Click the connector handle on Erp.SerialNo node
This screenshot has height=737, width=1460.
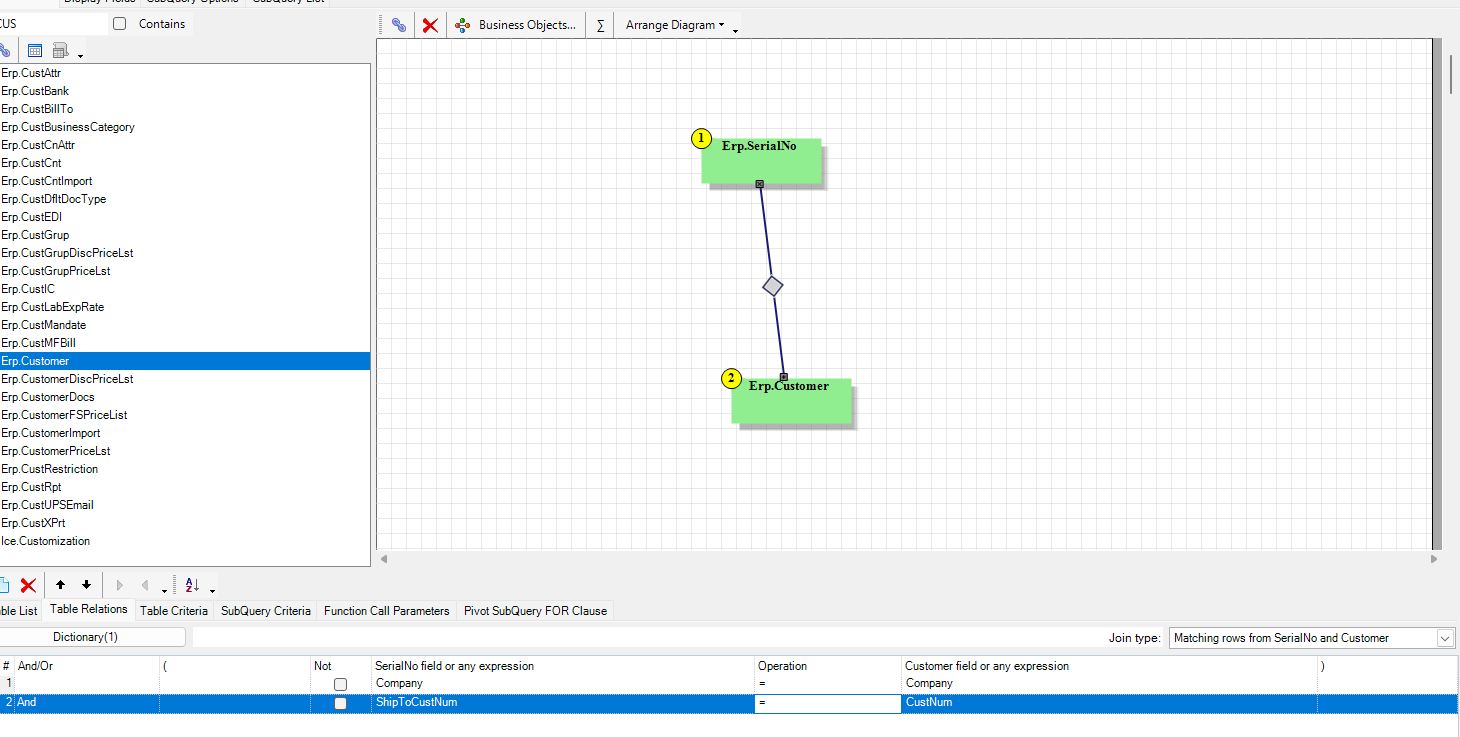[x=760, y=184]
